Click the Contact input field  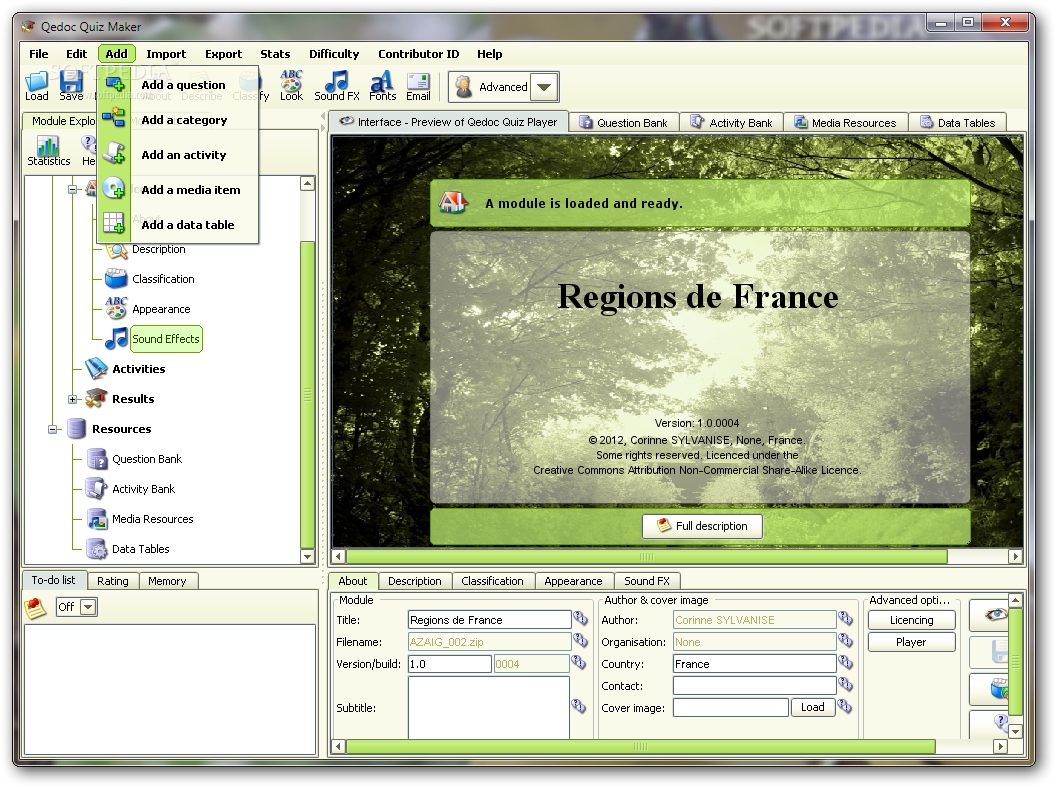754,685
